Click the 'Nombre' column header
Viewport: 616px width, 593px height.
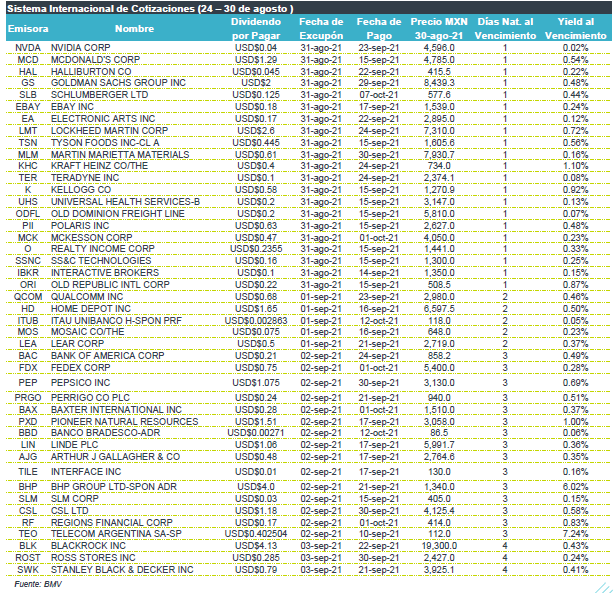(x=134, y=29)
